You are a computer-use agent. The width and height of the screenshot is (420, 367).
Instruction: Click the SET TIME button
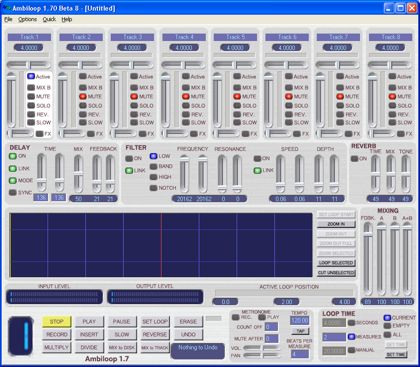[396, 354]
